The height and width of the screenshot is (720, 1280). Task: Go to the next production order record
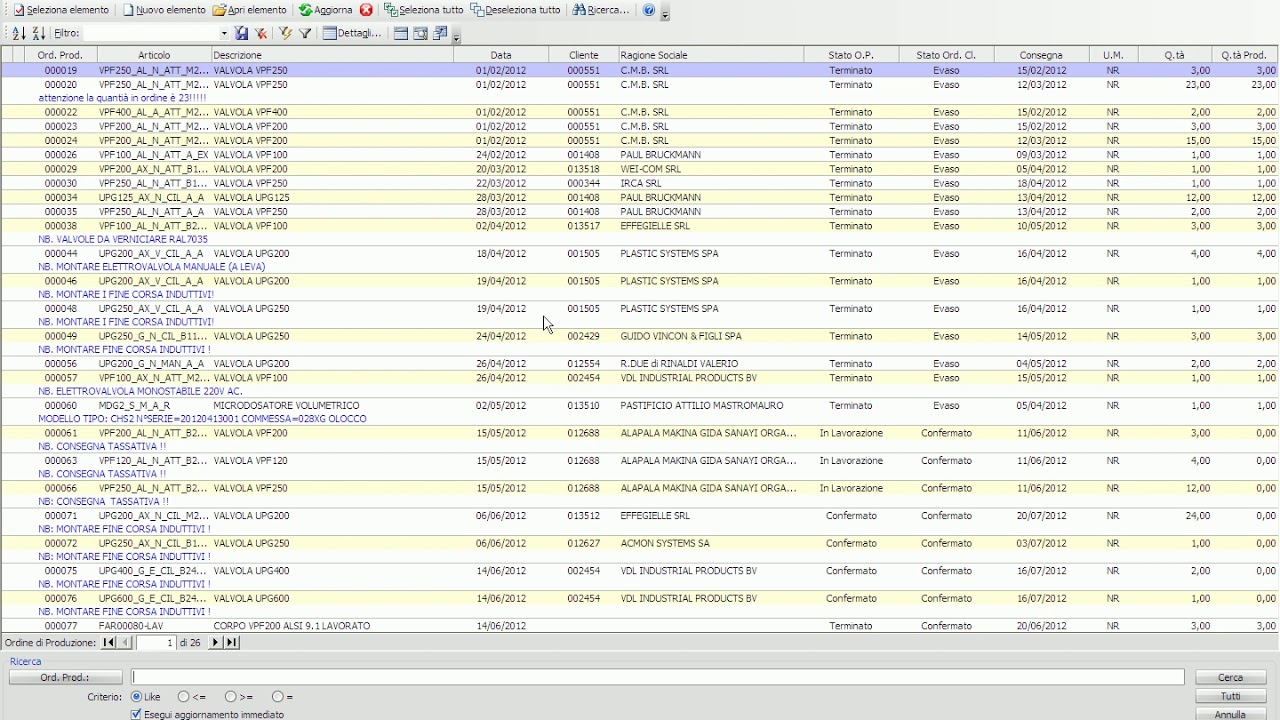pos(215,643)
